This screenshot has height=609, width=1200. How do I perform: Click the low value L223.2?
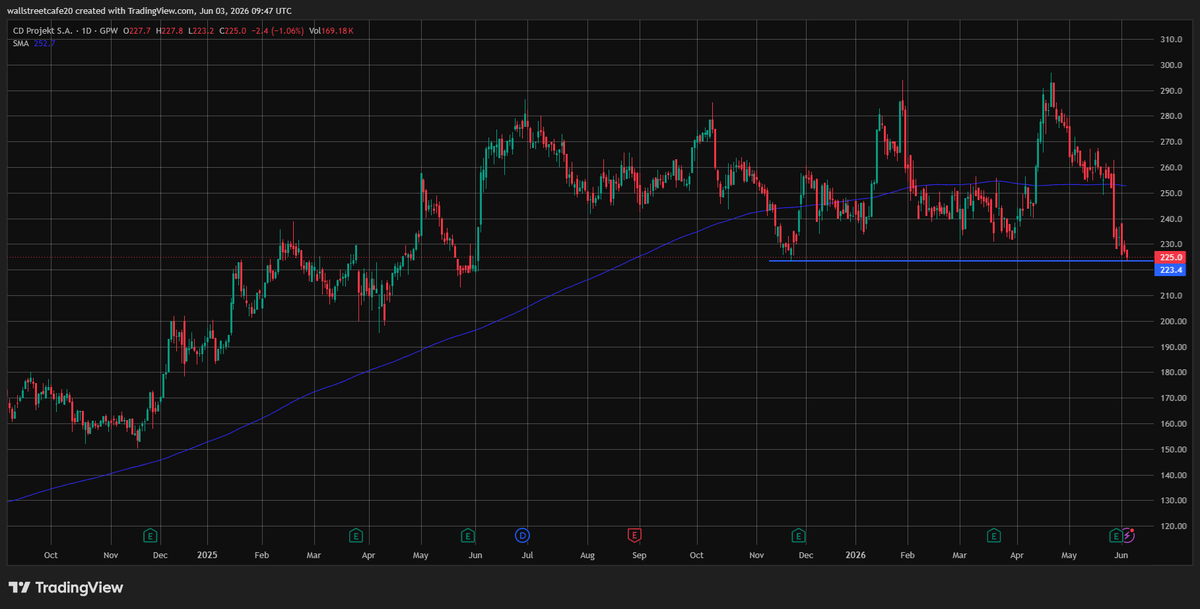(201, 31)
